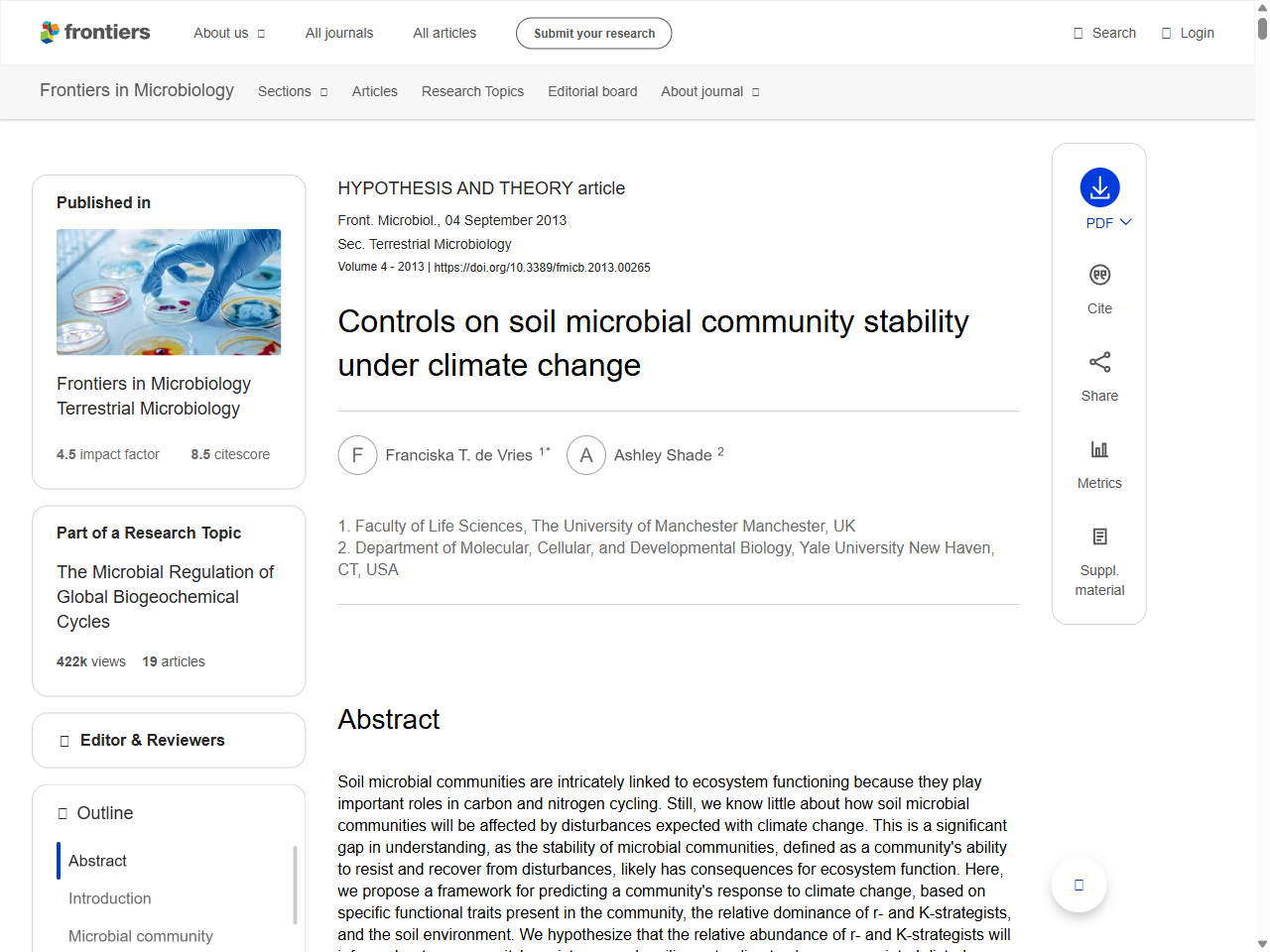1270x952 pixels.
Task: Select All journals in the navigation
Action: 339,33
